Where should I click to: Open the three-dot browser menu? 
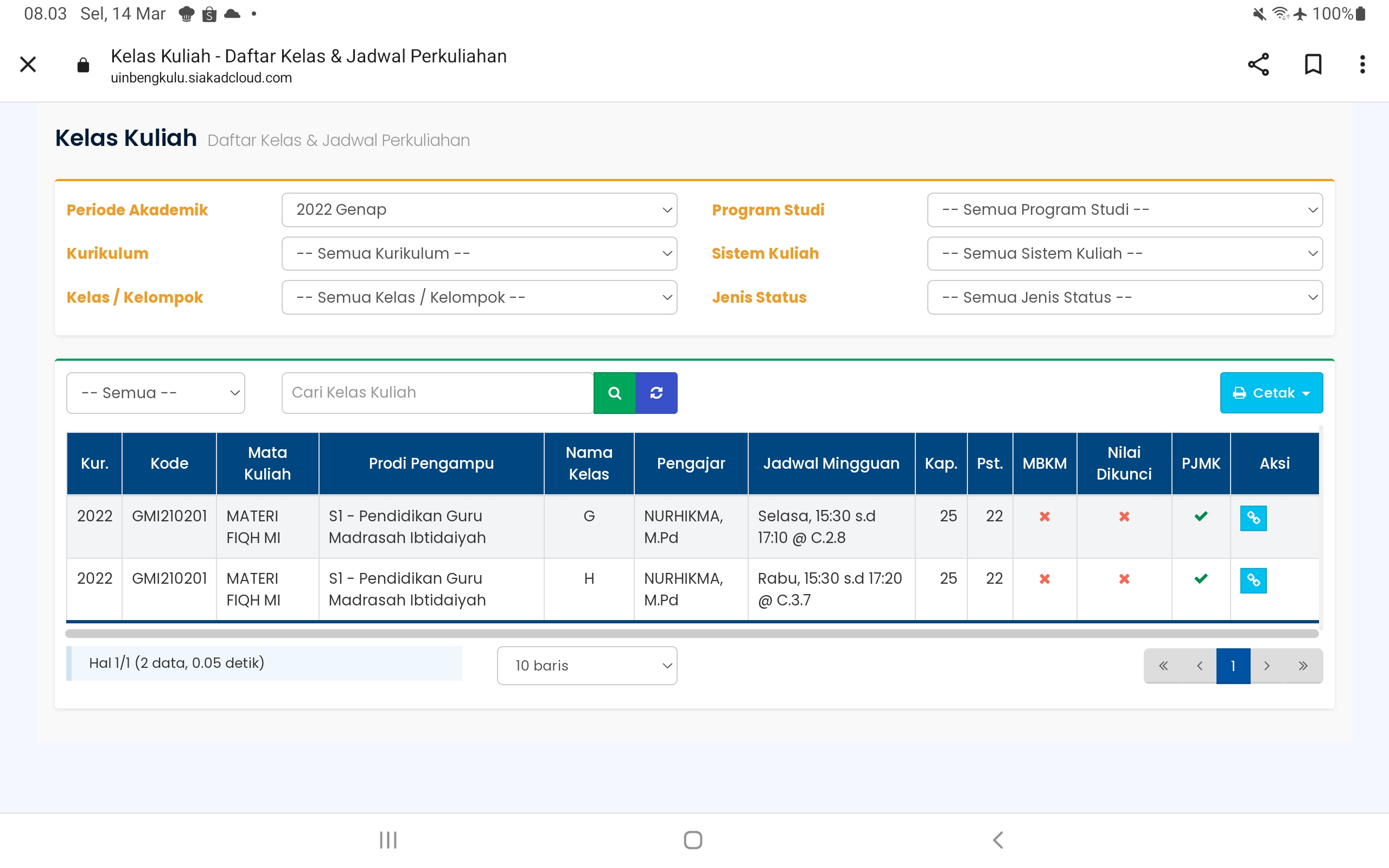tap(1362, 65)
